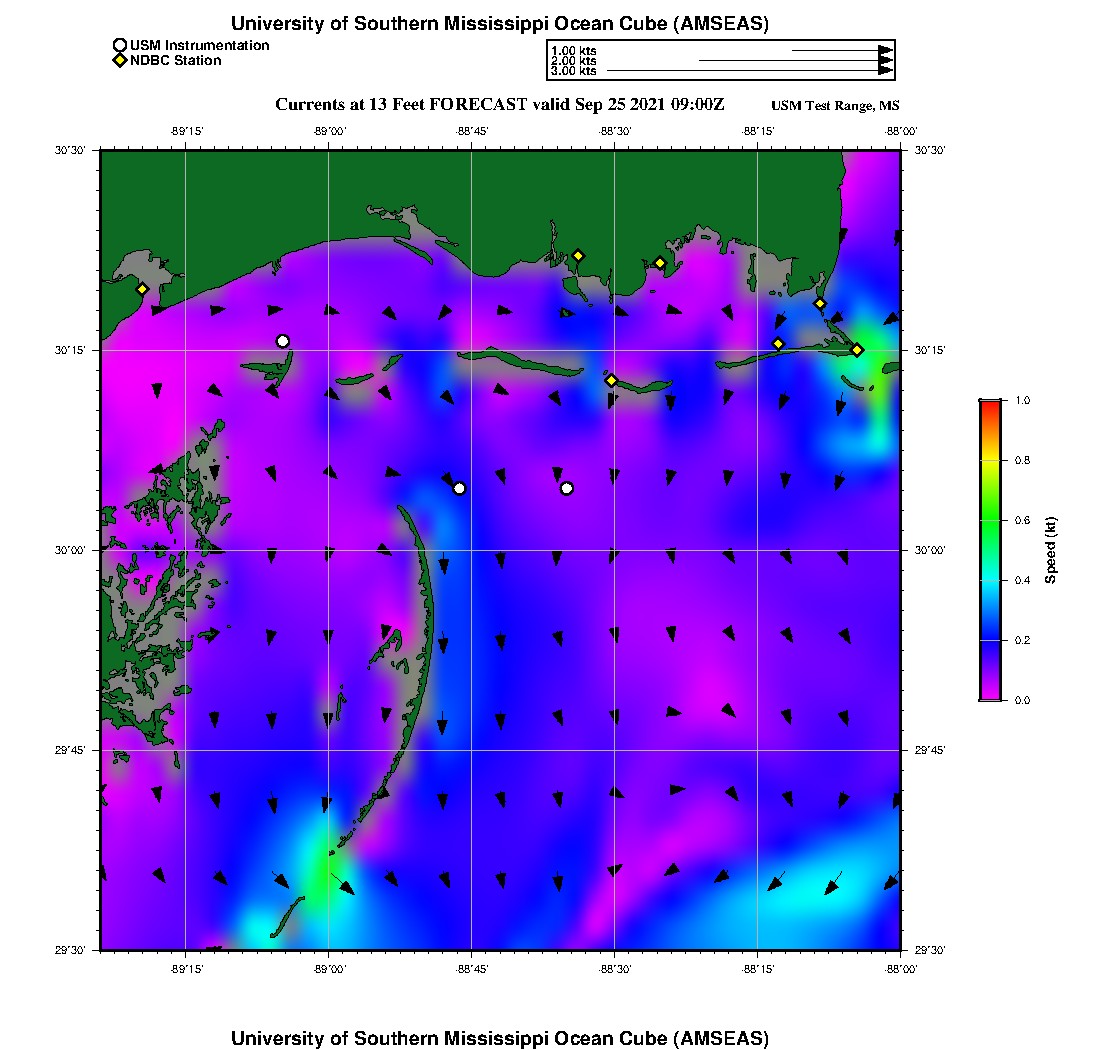The image size is (1100, 1050).
Task: Select the northernmost yellow NDBC station diamond
Action: pos(578,255)
